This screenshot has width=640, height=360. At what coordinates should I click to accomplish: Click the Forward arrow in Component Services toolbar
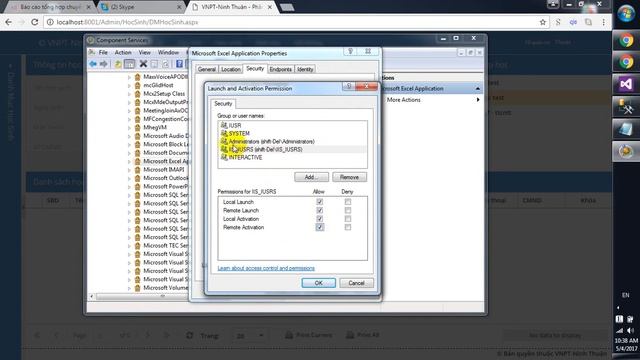pos(104,64)
